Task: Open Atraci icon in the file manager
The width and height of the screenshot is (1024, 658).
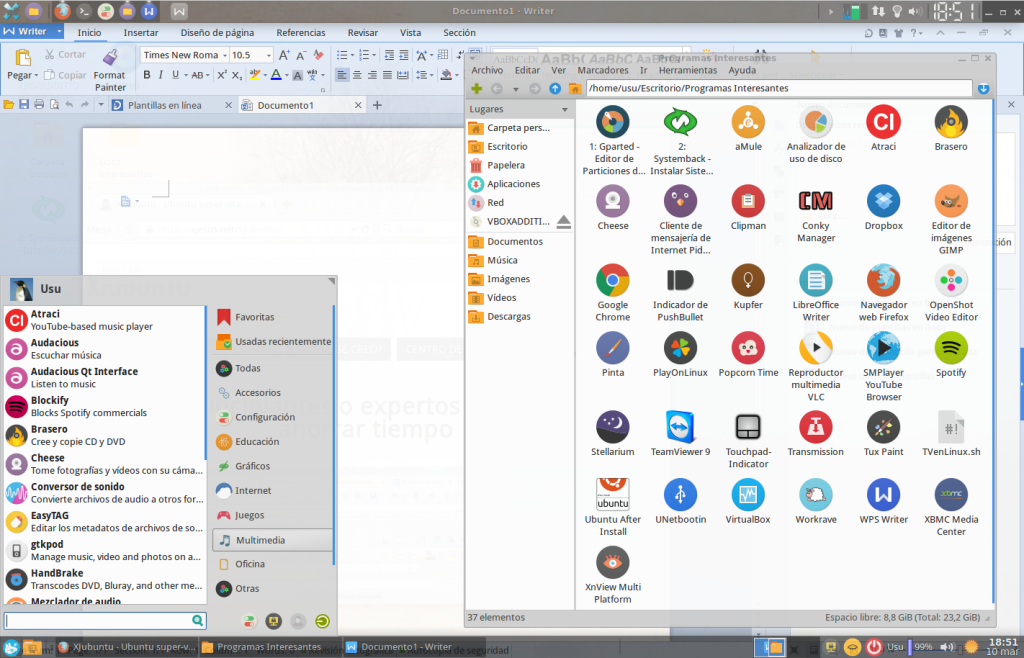Action: click(x=884, y=121)
